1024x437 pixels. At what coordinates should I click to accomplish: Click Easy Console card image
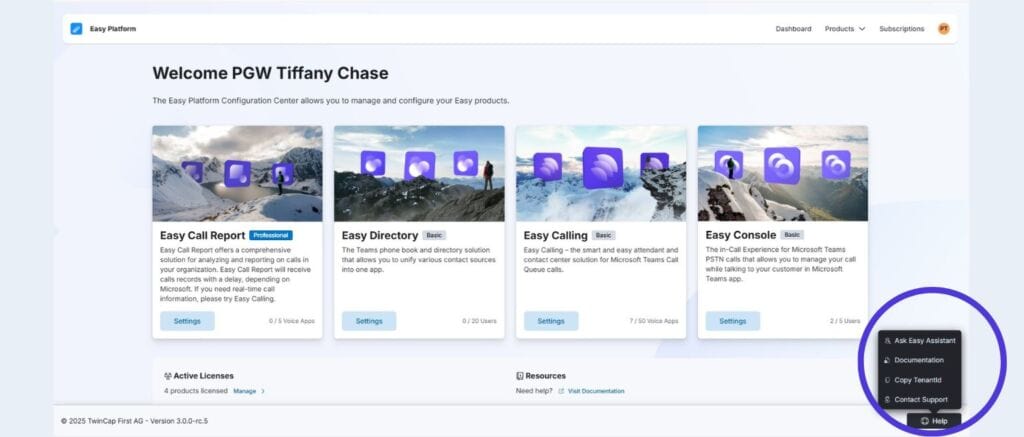tap(783, 173)
